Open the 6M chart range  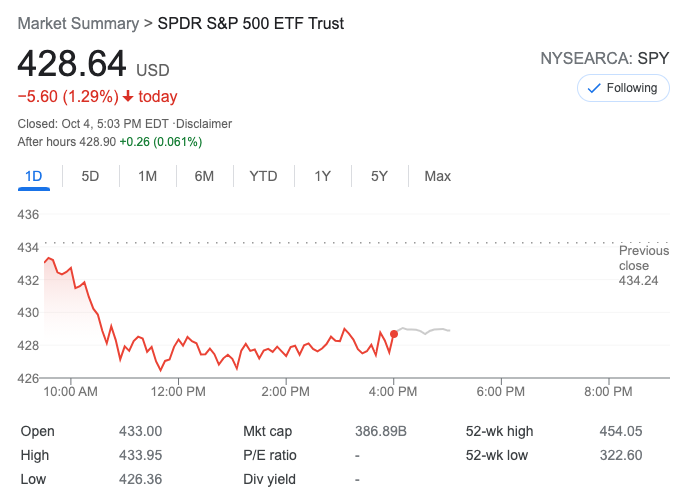[204, 177]
